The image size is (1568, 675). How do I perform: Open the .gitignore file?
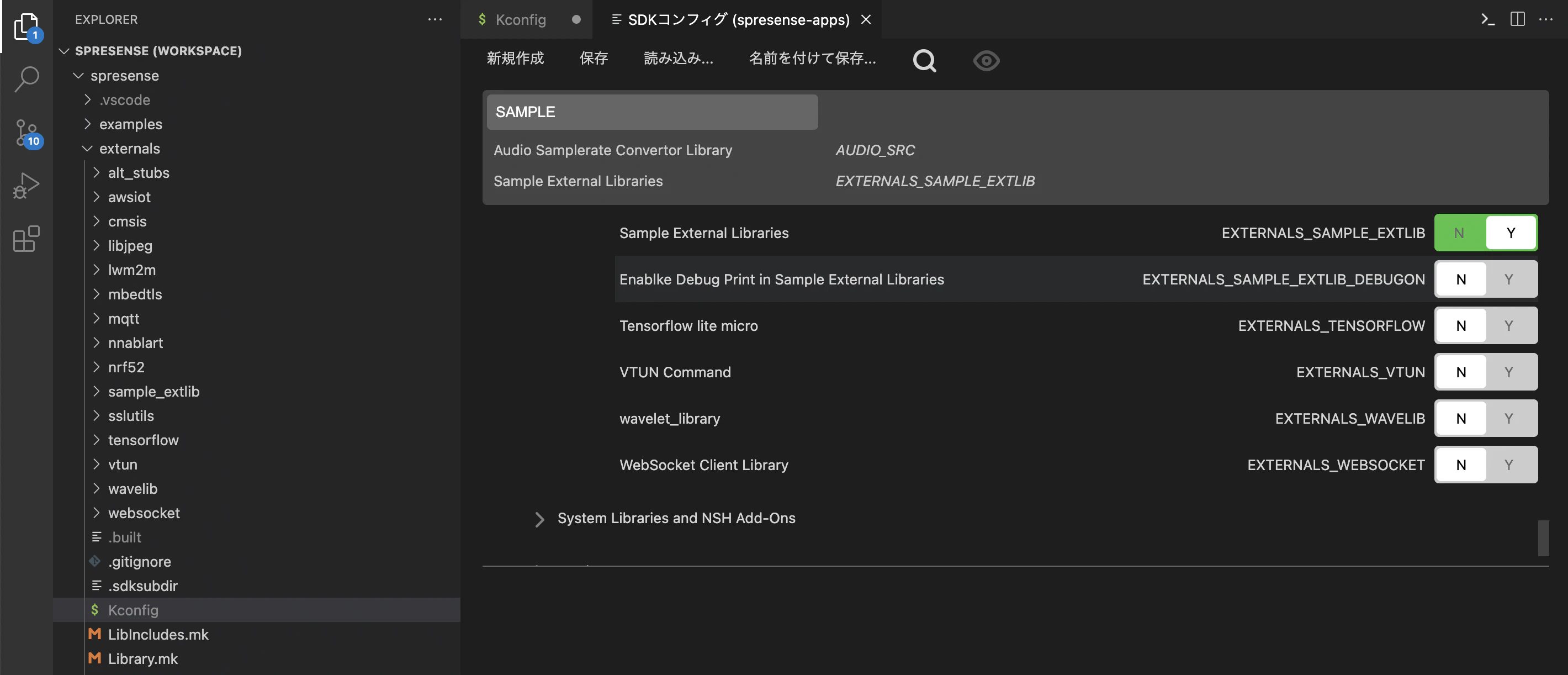(x=256, y=562)
